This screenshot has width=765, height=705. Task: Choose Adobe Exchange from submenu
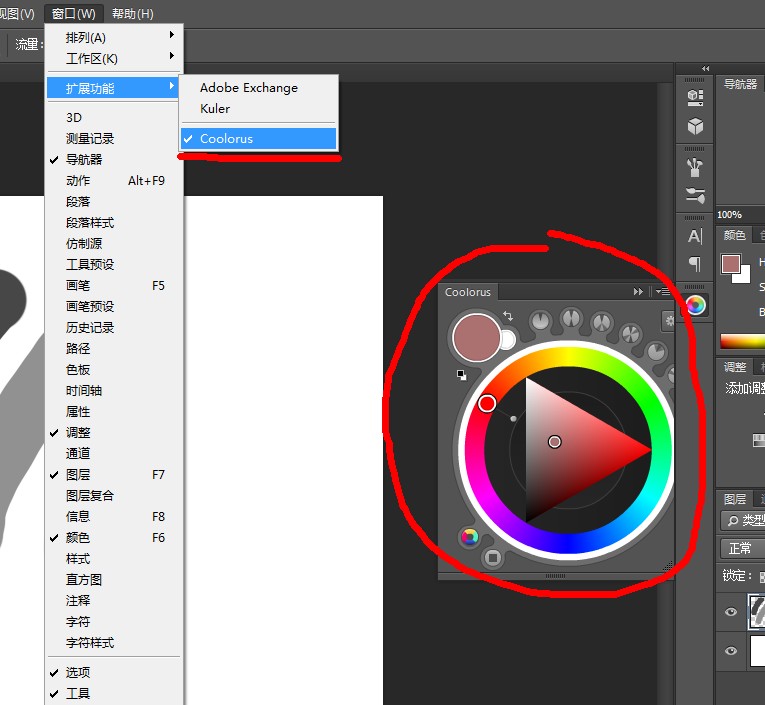259,88
